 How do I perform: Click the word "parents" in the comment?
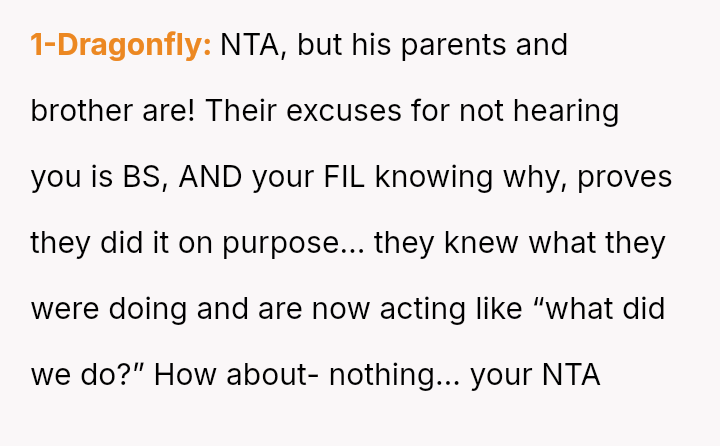point(454,46)
